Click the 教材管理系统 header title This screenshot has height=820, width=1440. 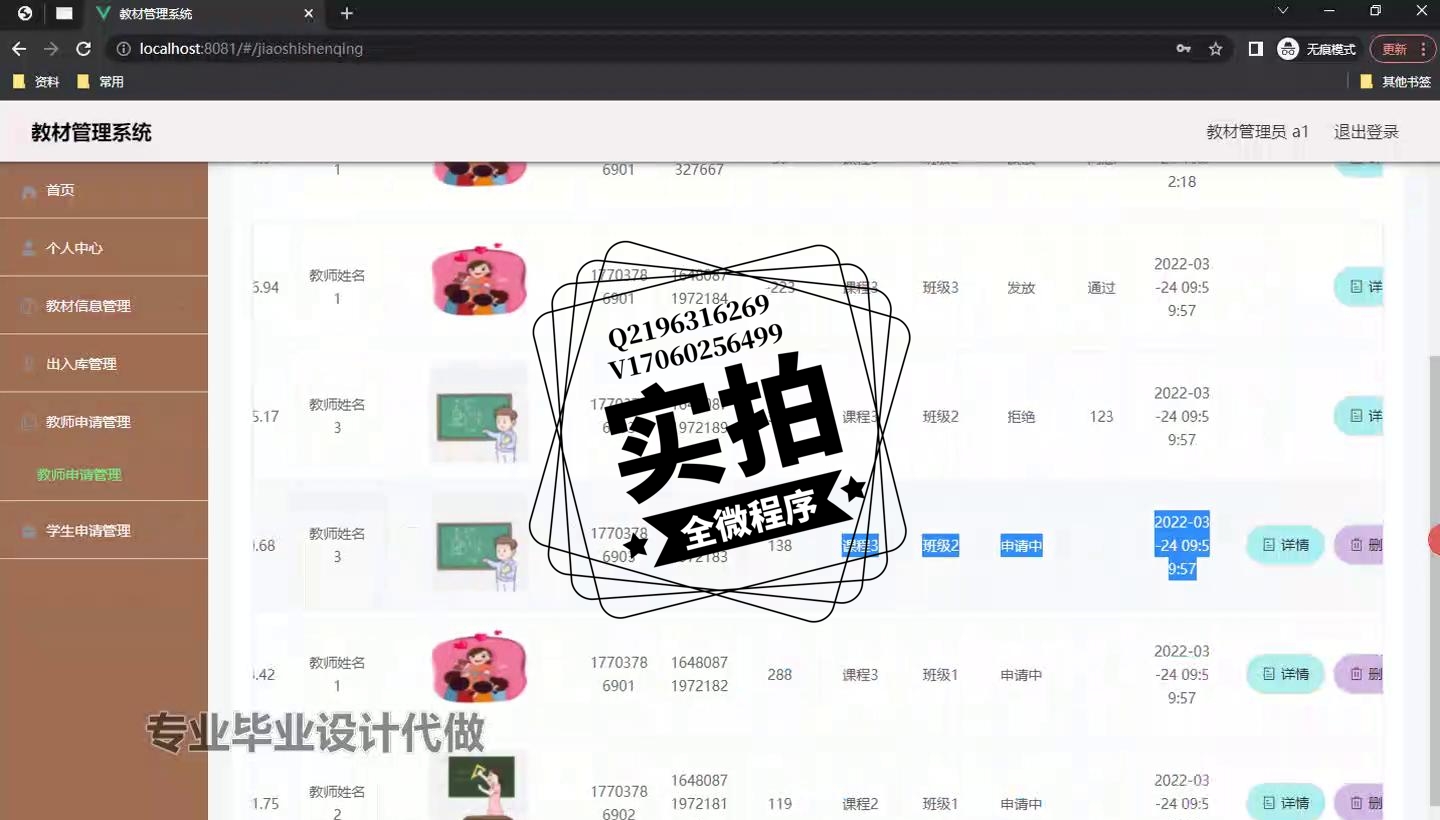[91, 132]
